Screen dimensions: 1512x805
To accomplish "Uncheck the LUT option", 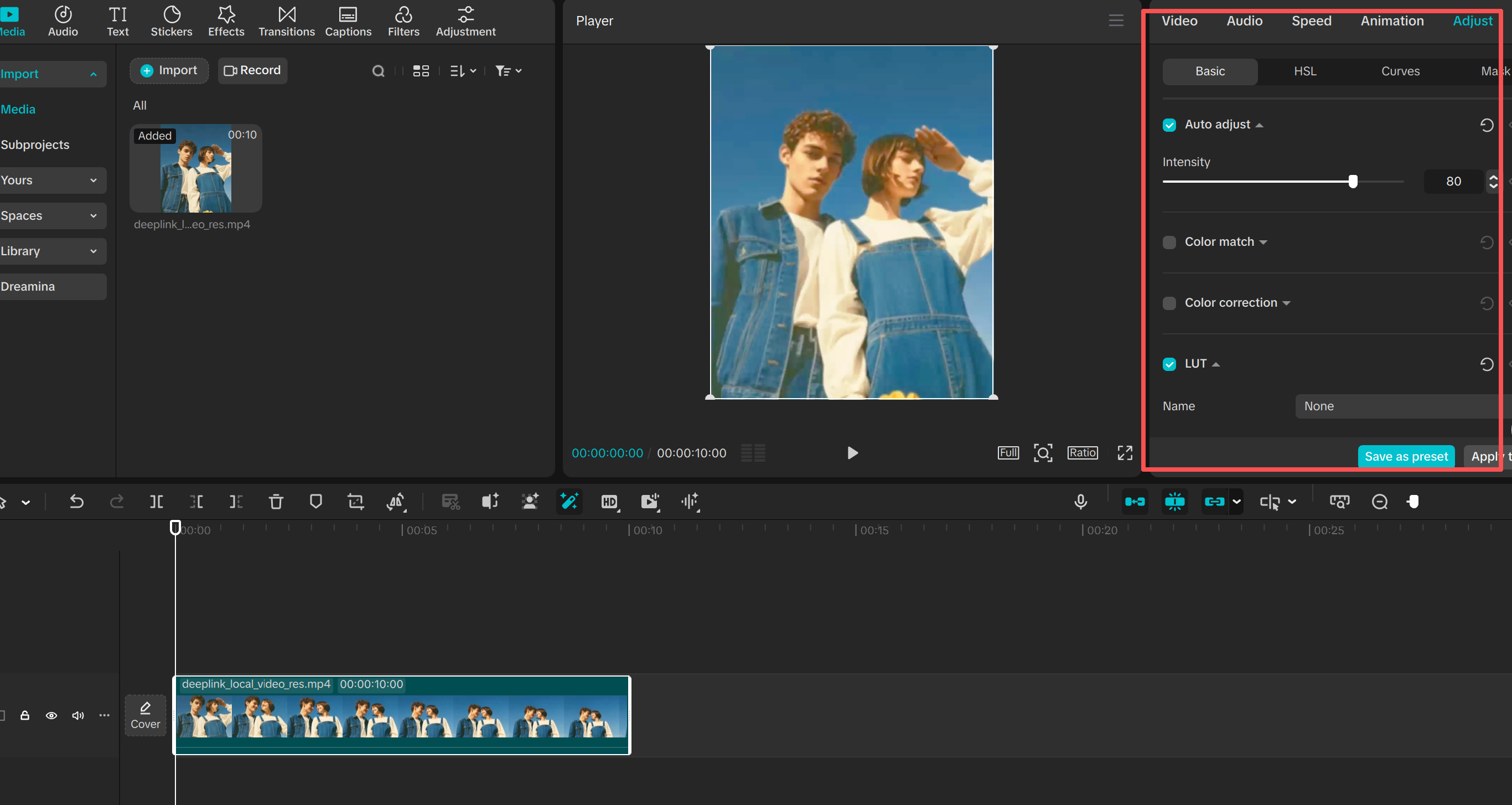I will pyautogui.click(x=1169, y=364).
